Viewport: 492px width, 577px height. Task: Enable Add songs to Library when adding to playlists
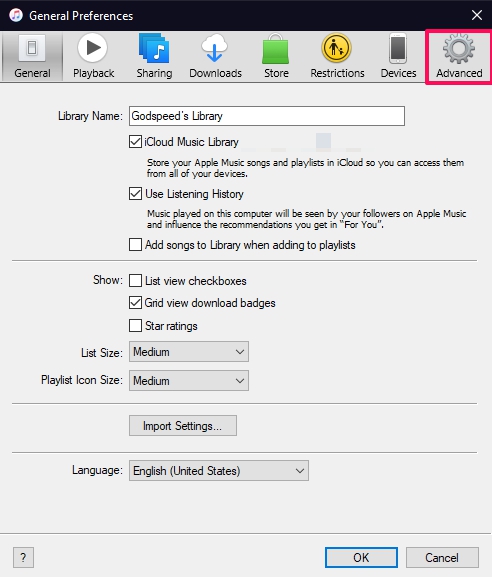click(135, 245)
